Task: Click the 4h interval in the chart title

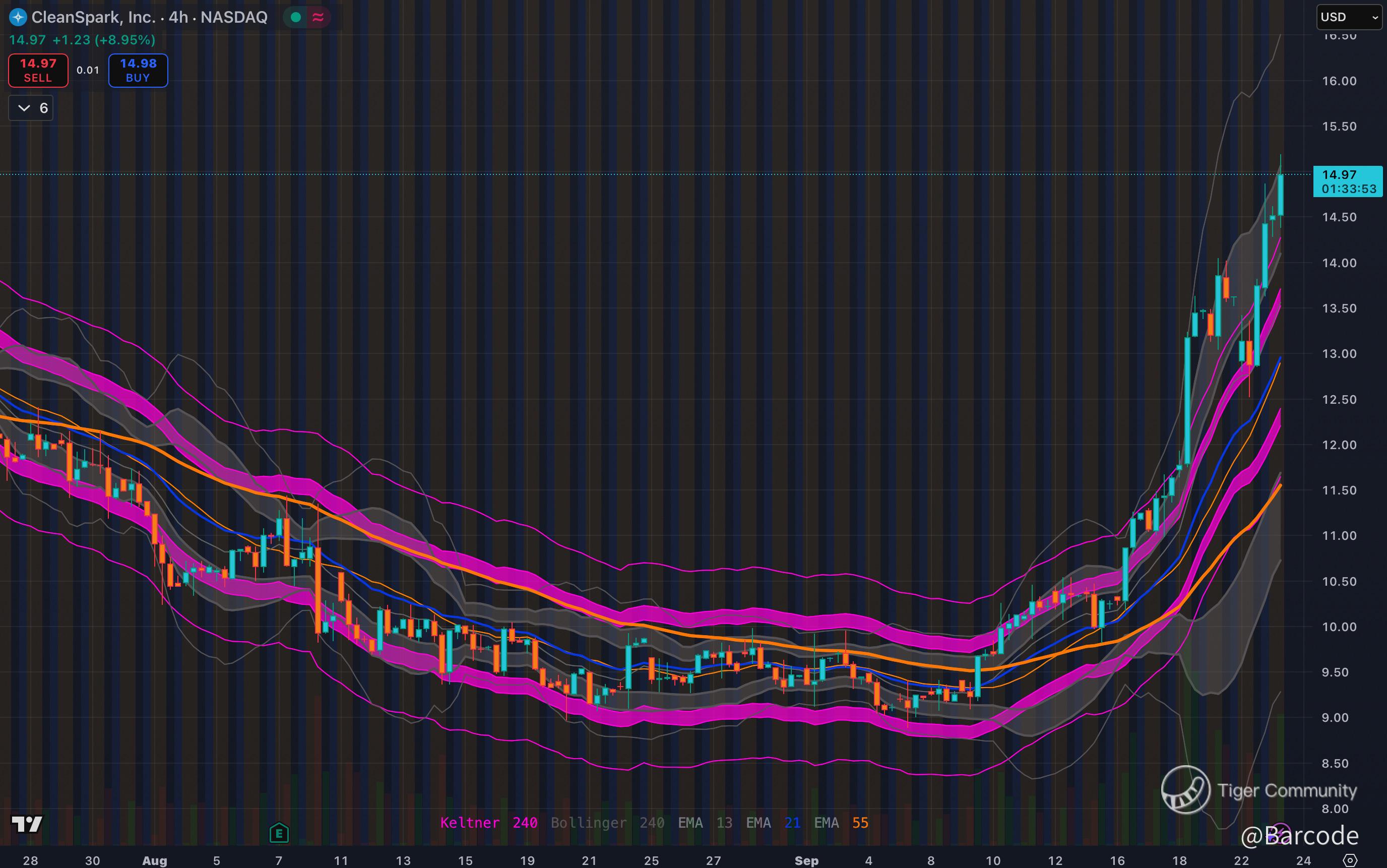Action: [178, 17]
